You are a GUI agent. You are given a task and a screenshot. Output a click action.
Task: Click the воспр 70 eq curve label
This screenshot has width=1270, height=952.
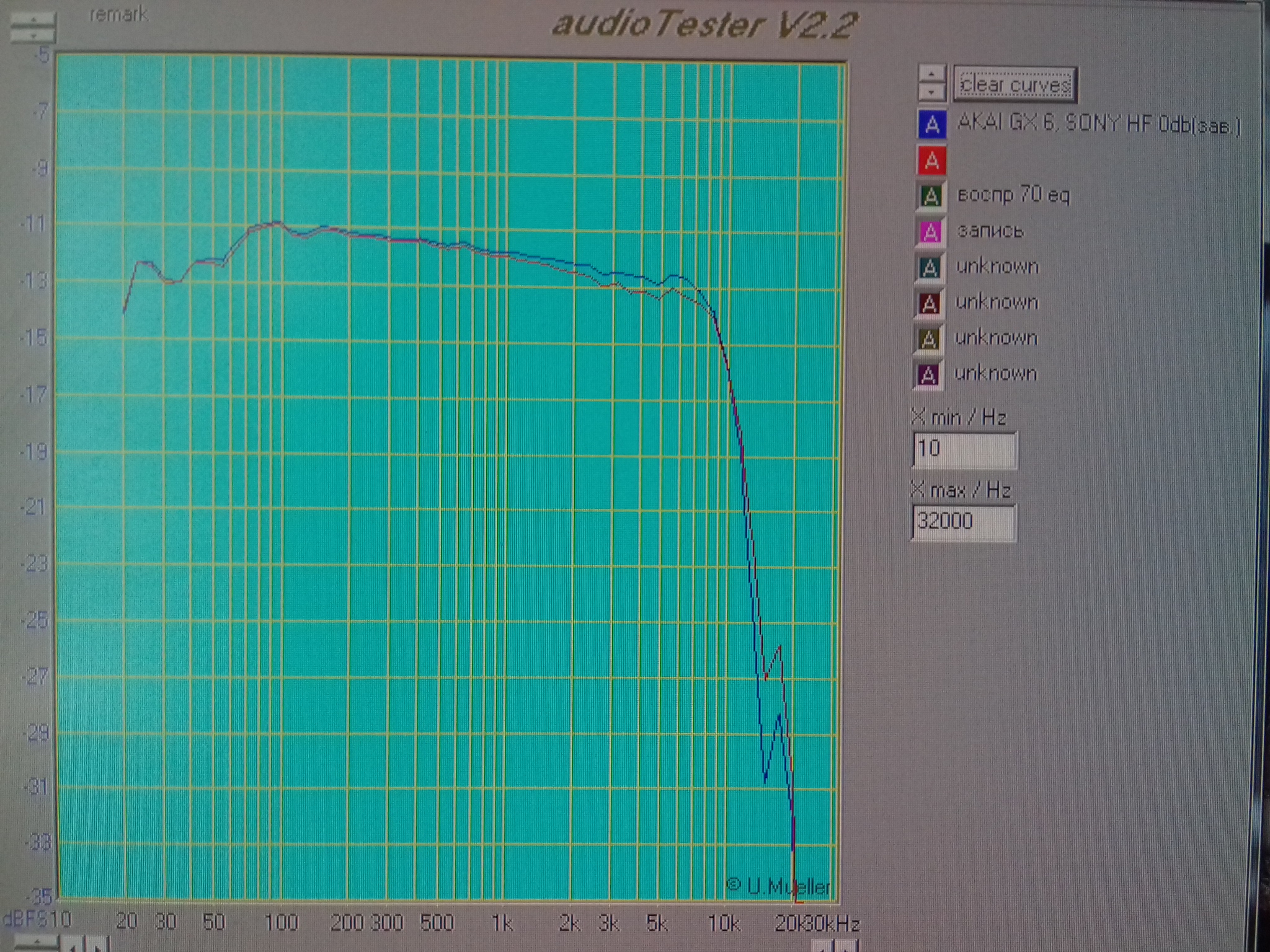tap(1013, 195)
